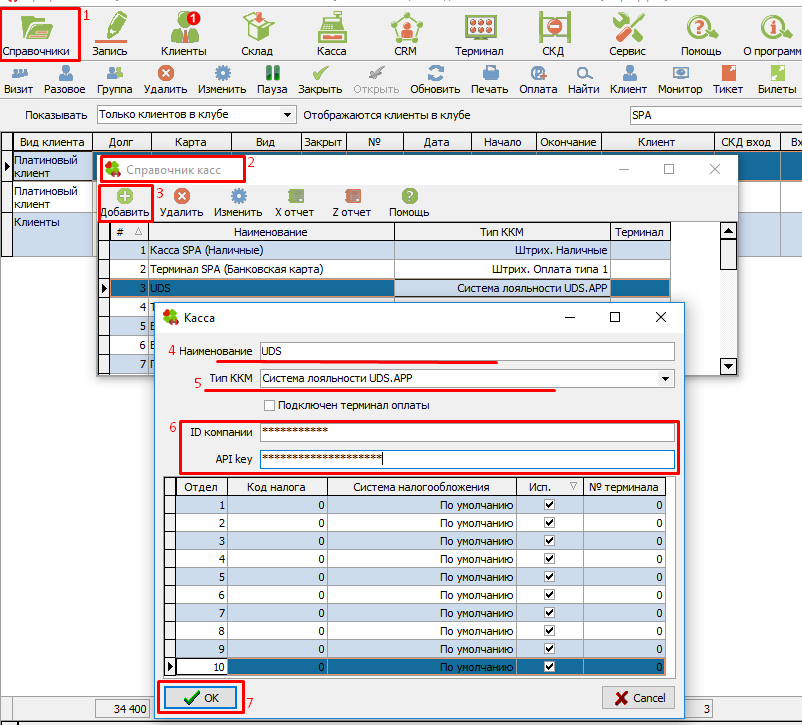This screenshot has height=725, width=802.
Task: Confirm the Касса dialog with OK
Action: click(200, 698)
